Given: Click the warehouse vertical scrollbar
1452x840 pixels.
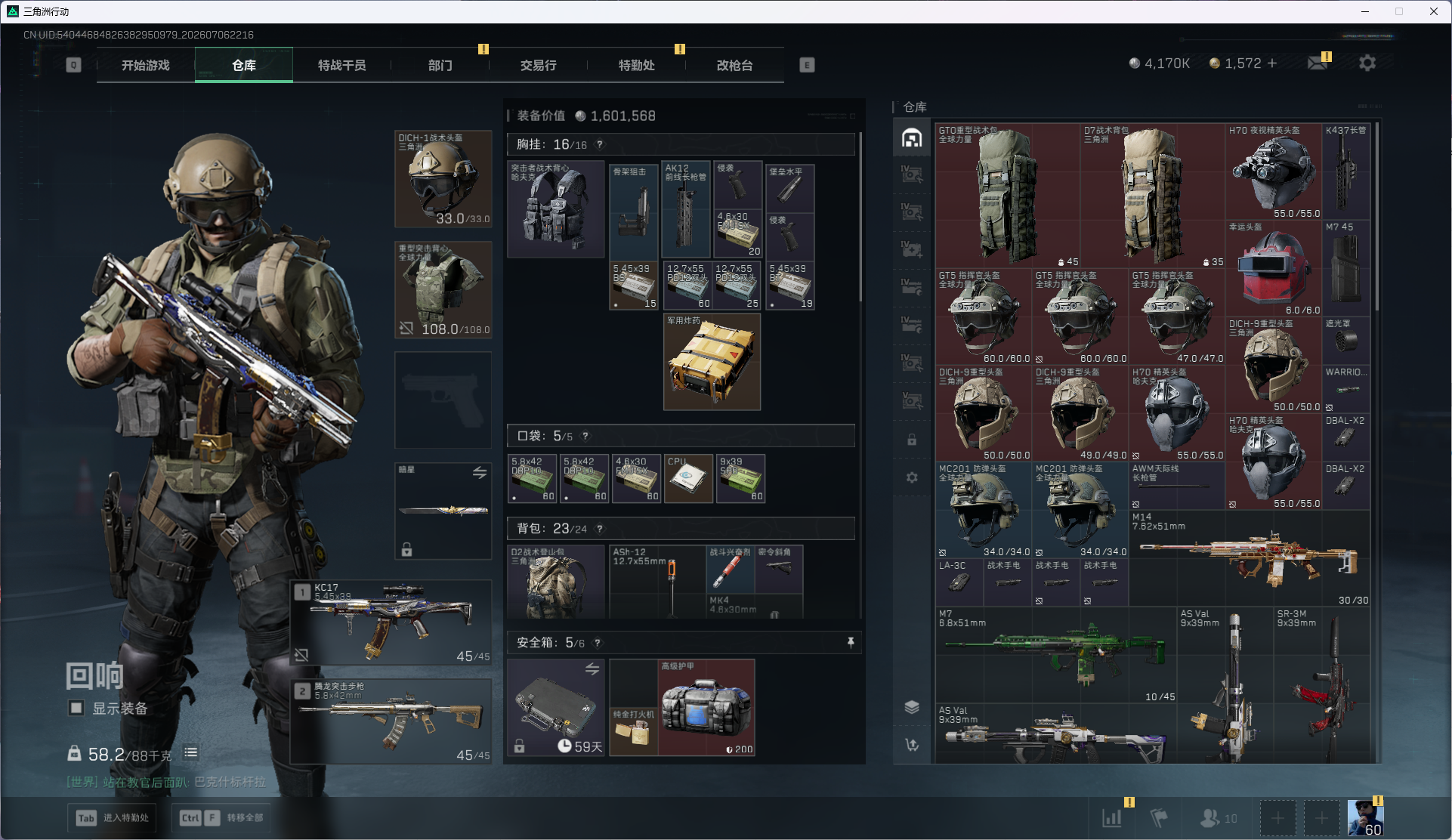Looking at the screenshot, I should pos(1377,219).
